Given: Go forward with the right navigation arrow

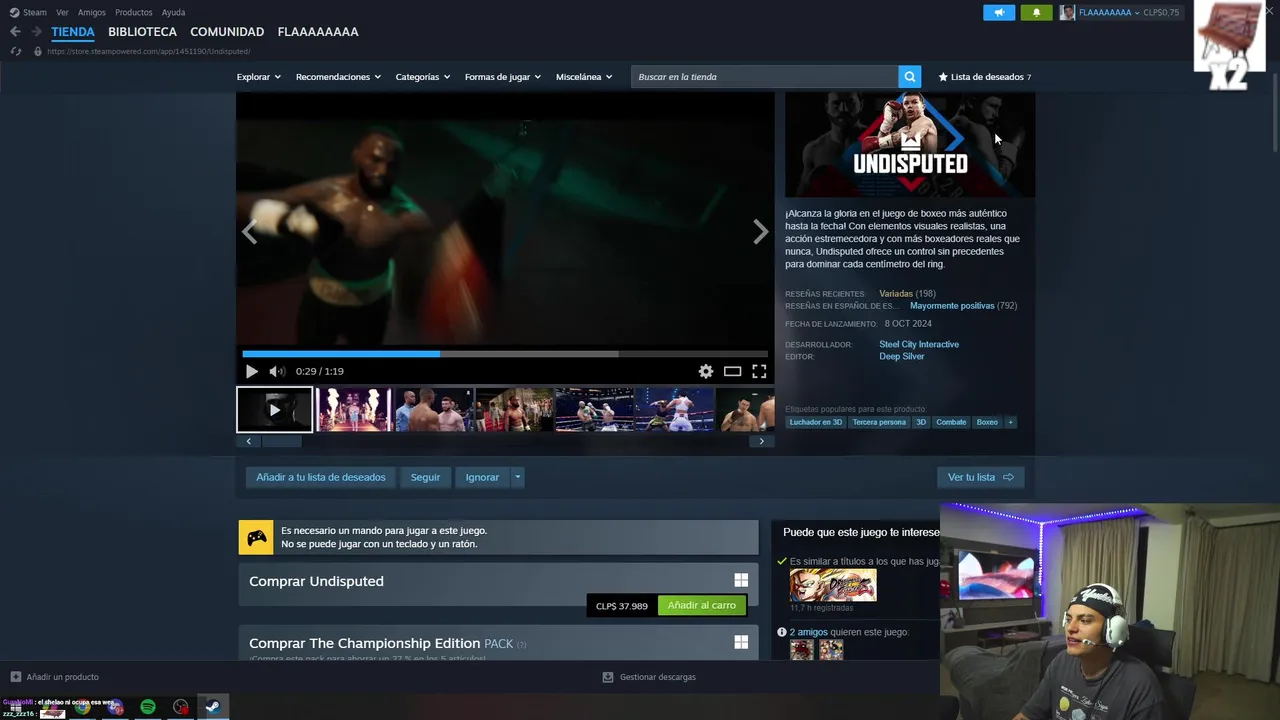Looking at the screenshot, I should click(36, 32).
